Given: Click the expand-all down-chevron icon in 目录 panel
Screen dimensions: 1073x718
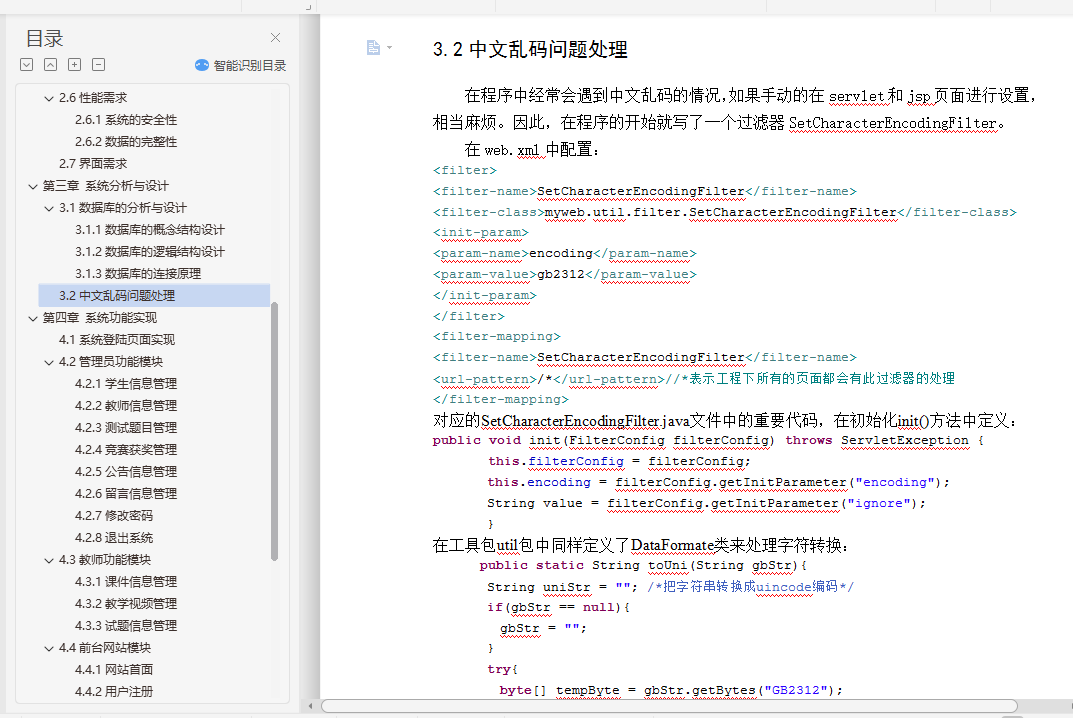Looking at the screenshot, I should click(27, 65).
